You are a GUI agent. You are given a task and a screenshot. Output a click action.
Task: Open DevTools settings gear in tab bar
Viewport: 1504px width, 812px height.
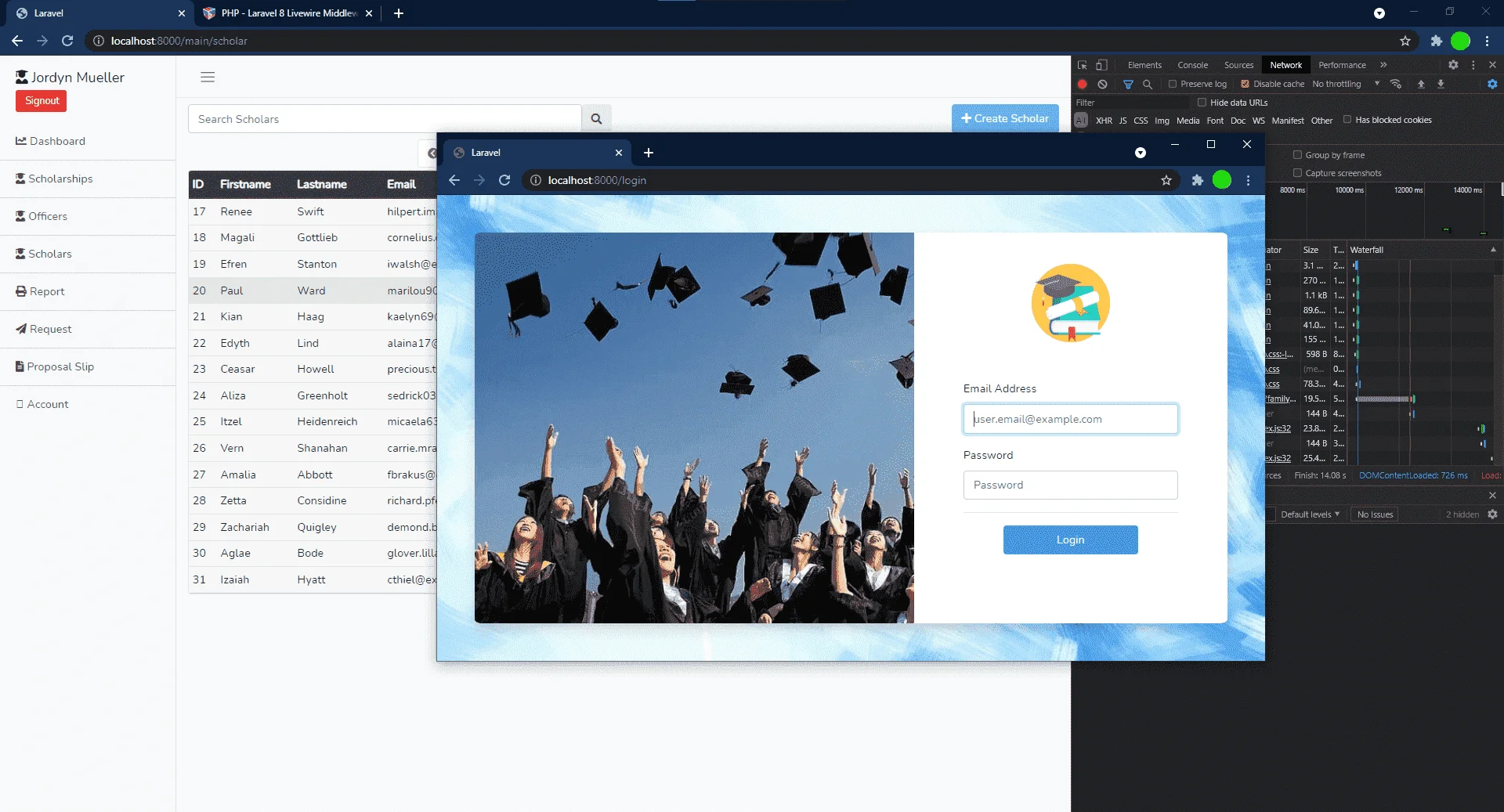pos(1453,65)
